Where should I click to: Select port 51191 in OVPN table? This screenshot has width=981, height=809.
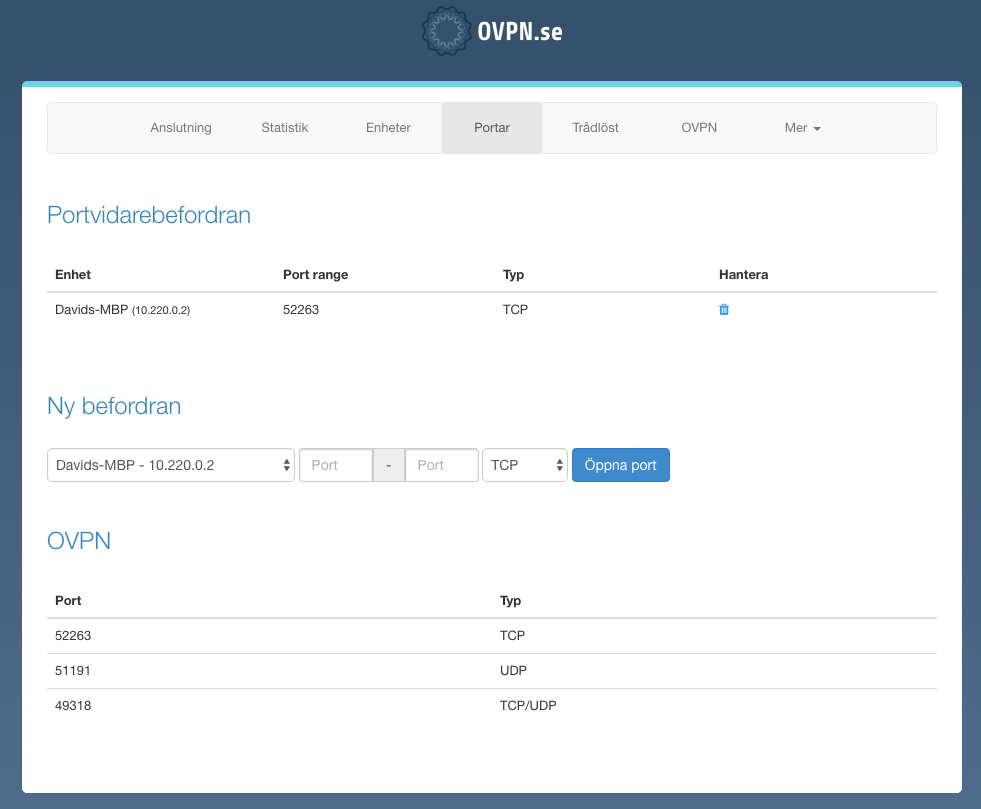pyautogui.click(x=73, y=671)
